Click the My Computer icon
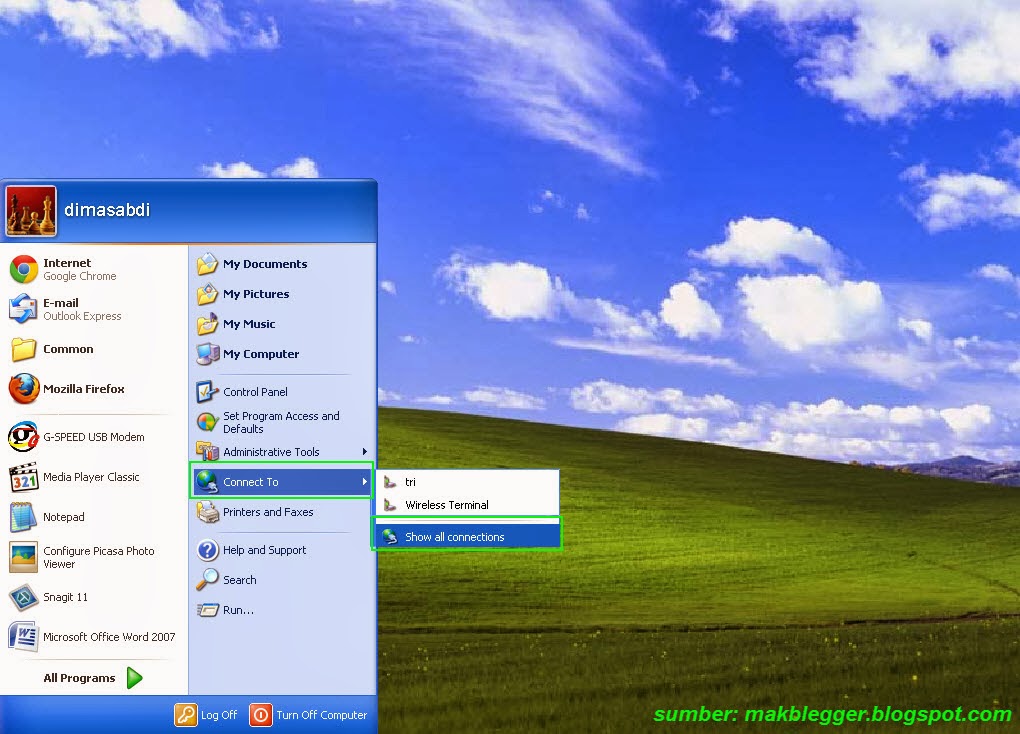The width and height of the screenshot is (1020, 734). pos(208,354)
